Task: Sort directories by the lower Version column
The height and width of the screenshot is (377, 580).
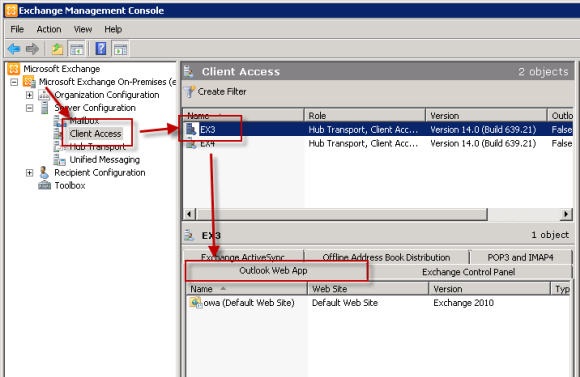Action: coord(489,289)
